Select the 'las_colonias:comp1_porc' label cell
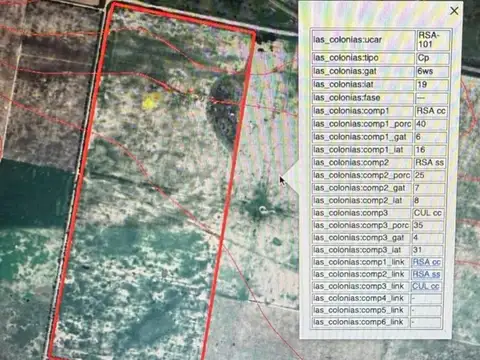The width and height of the screenshot is (480, 360). point(362,124)
